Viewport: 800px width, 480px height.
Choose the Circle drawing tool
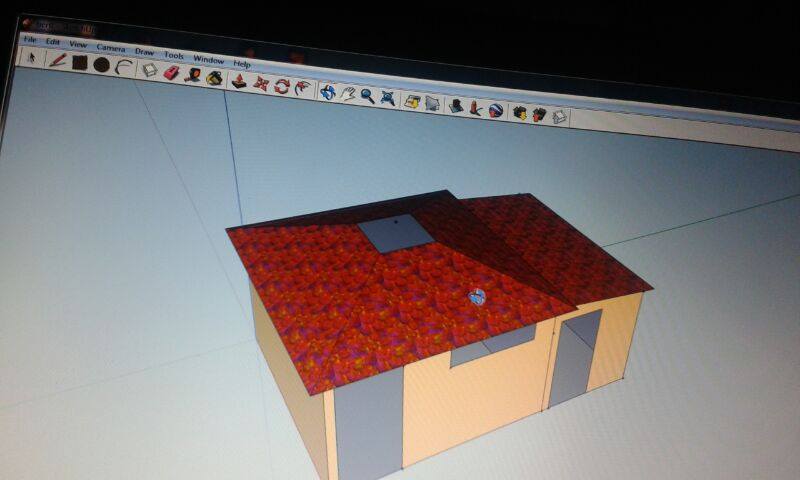click(102, 65)
